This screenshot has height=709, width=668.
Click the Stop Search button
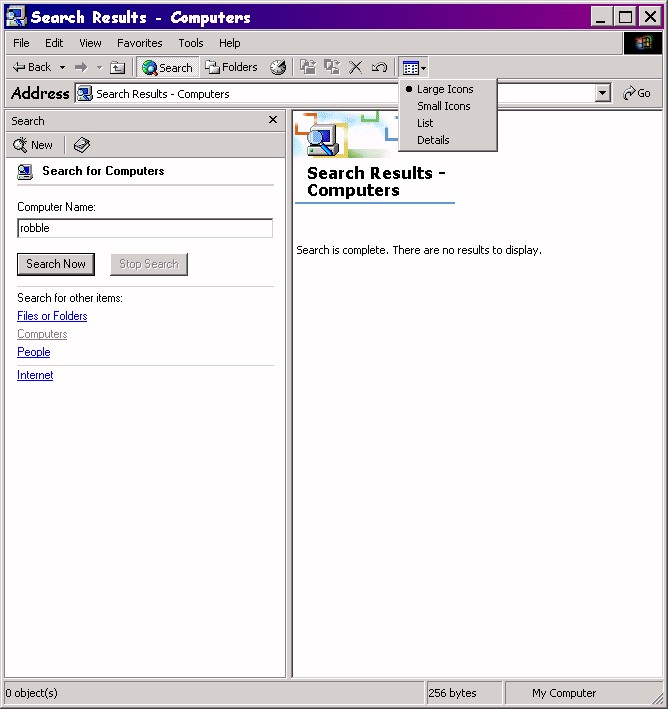pos(149,264)
